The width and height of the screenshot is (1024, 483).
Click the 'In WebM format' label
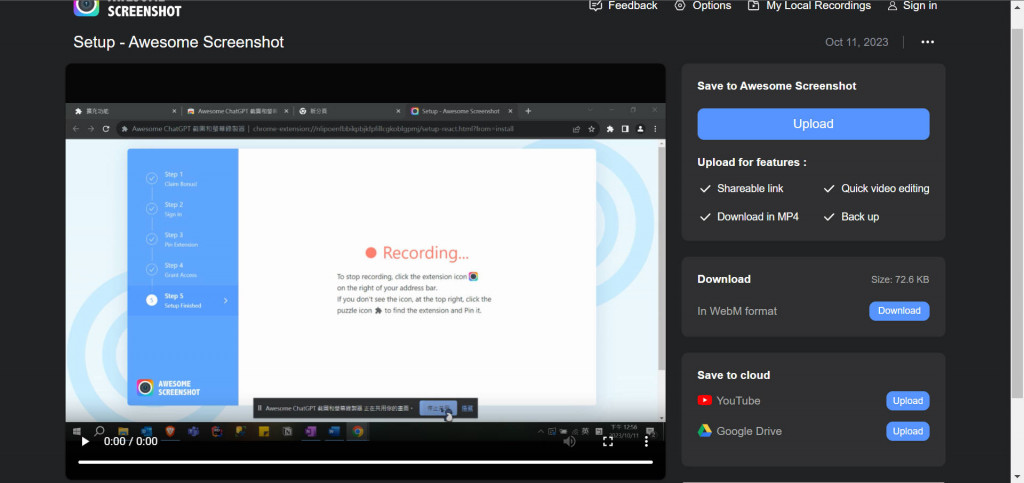737,311
